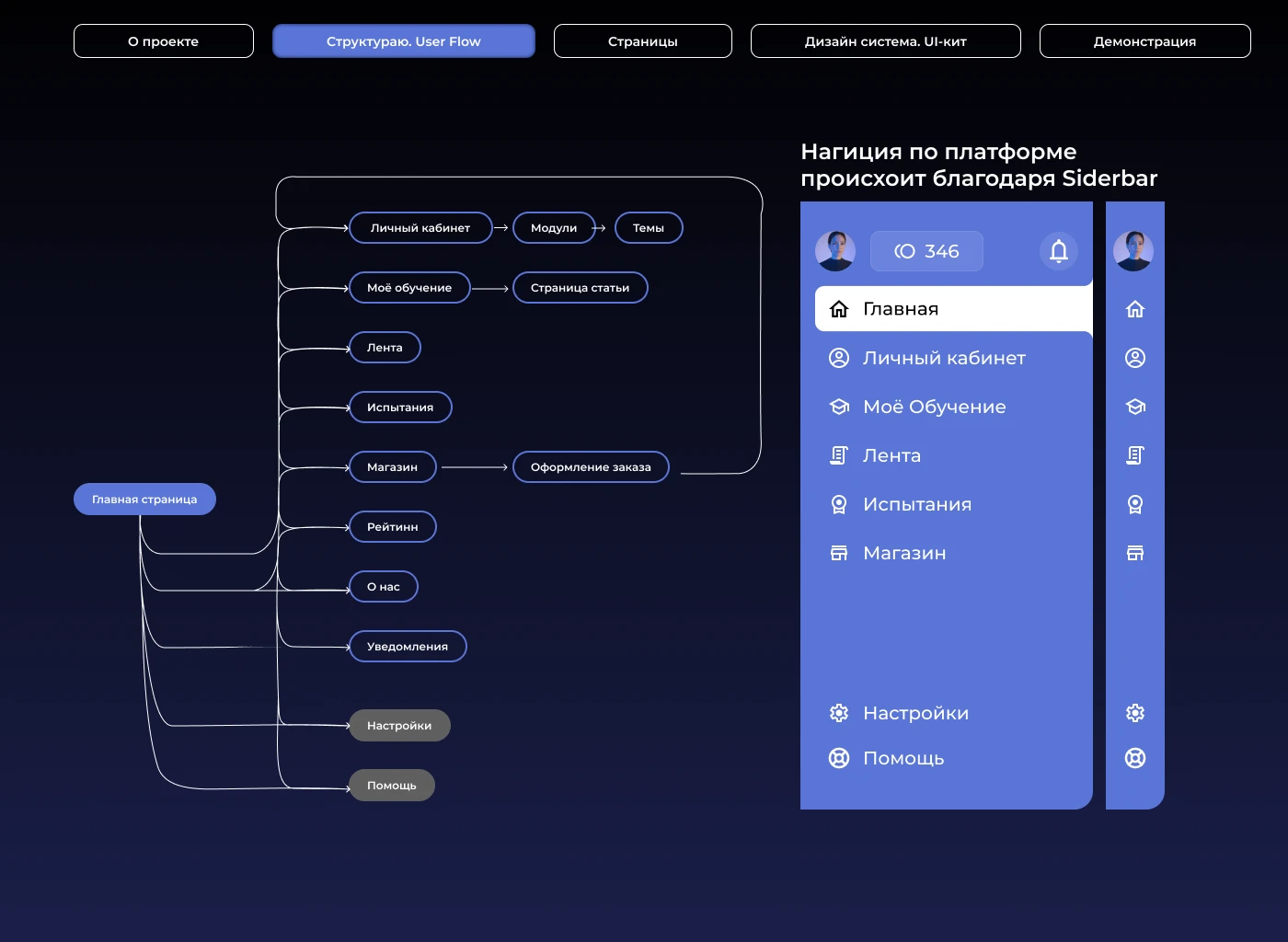Click the user avatar thumbnail in the sidebar
Screen dimensions: 1288x942
click(x=835, y=250)
